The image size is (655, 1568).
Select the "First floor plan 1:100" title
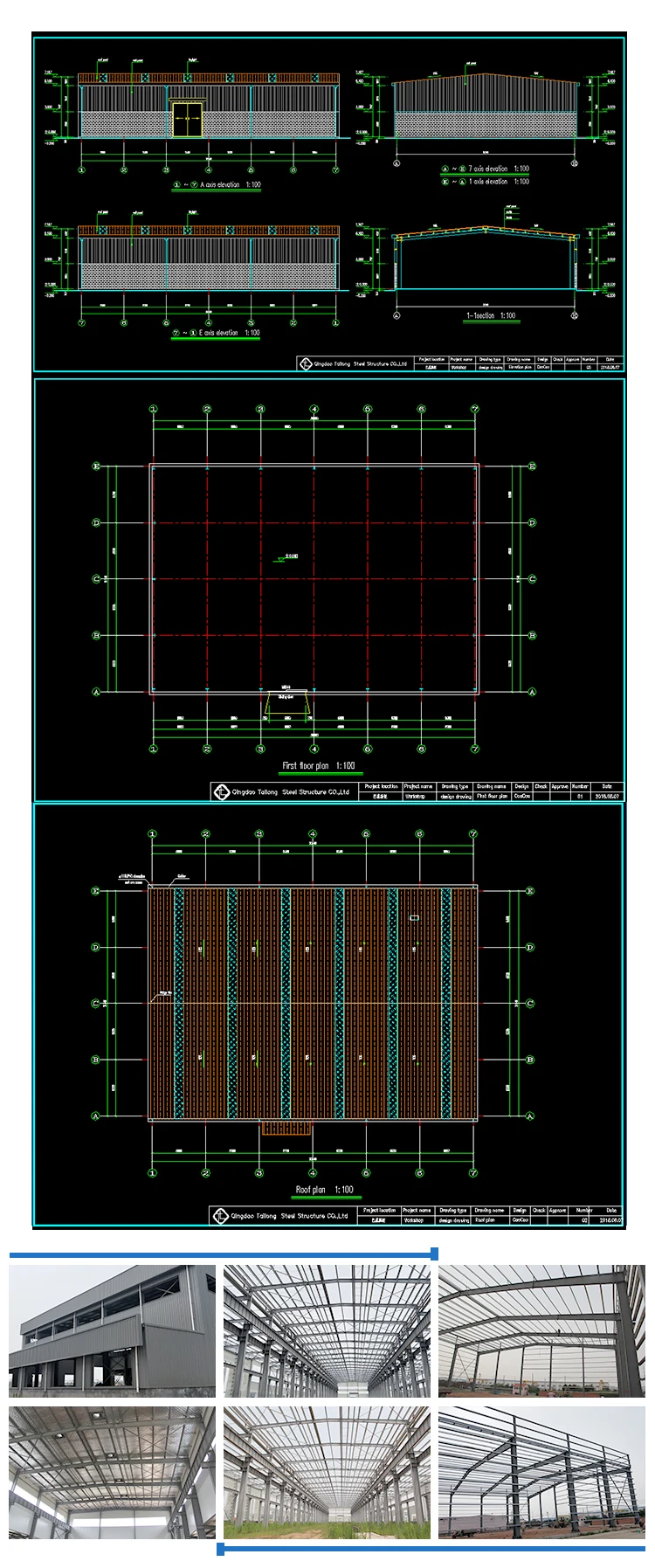pyautogui.click(x=319, y=766)
